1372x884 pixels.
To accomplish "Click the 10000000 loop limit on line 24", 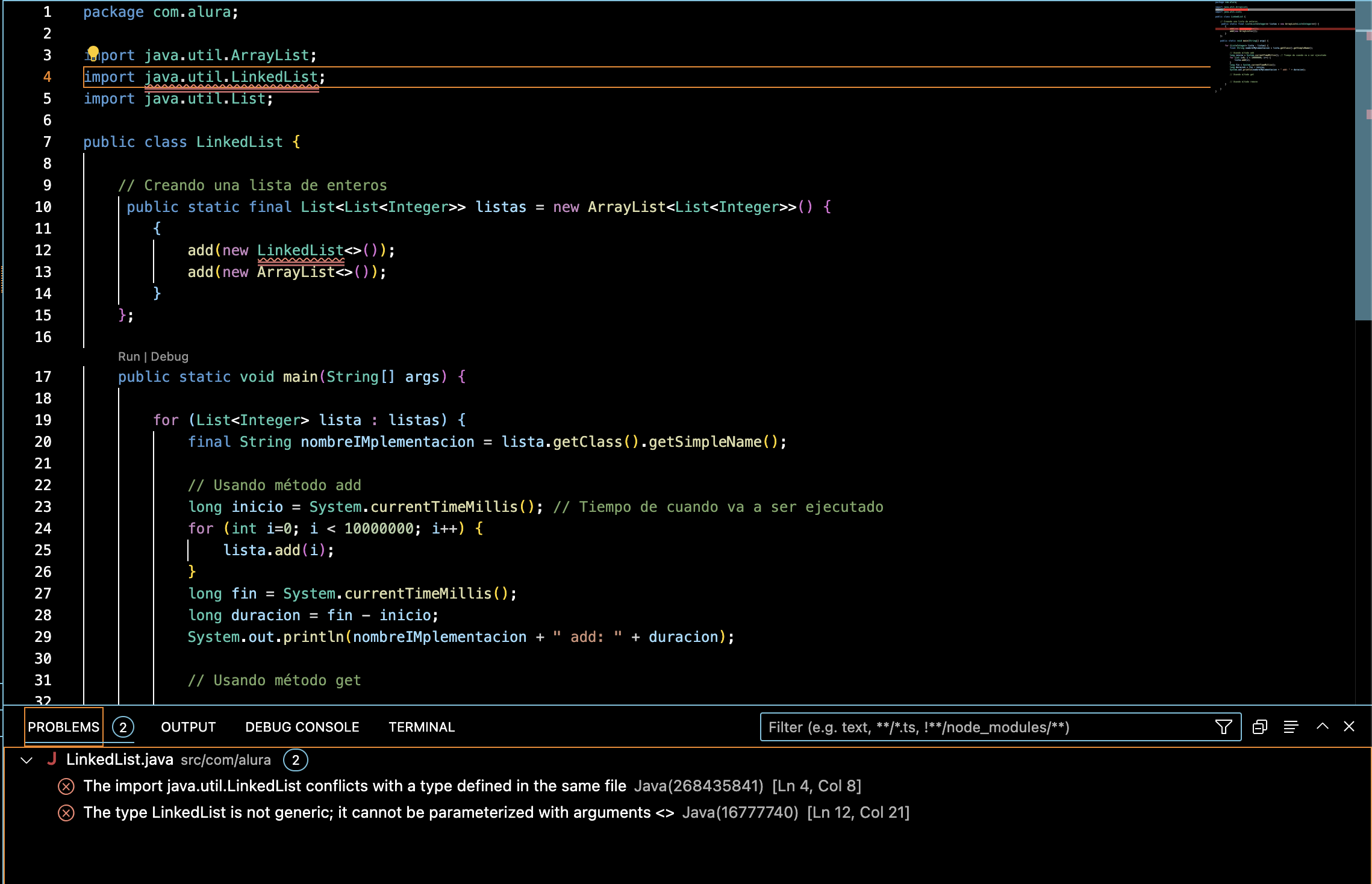I will click(379, 529).
